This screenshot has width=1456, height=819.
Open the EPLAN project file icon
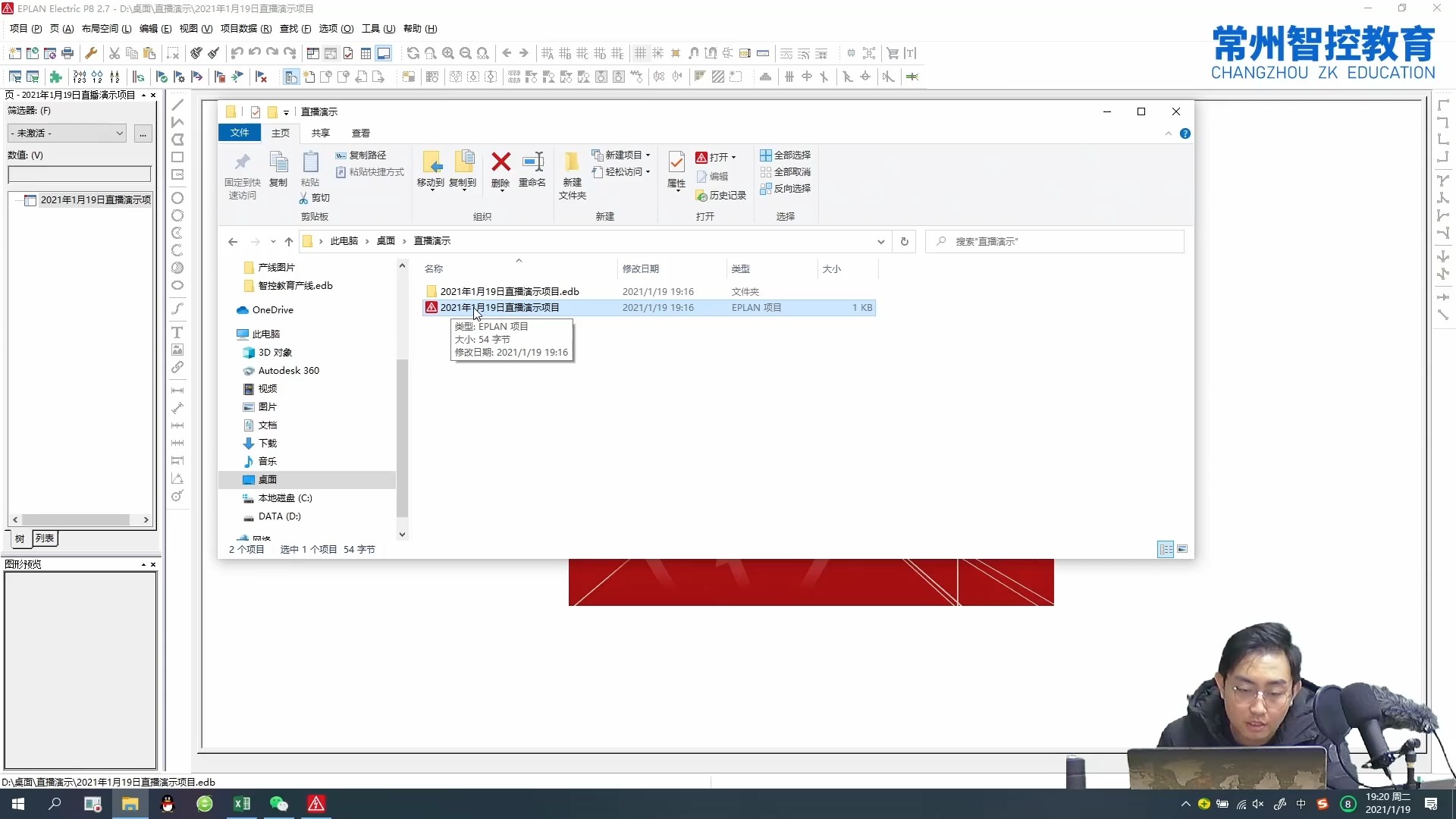click(431, 307)
